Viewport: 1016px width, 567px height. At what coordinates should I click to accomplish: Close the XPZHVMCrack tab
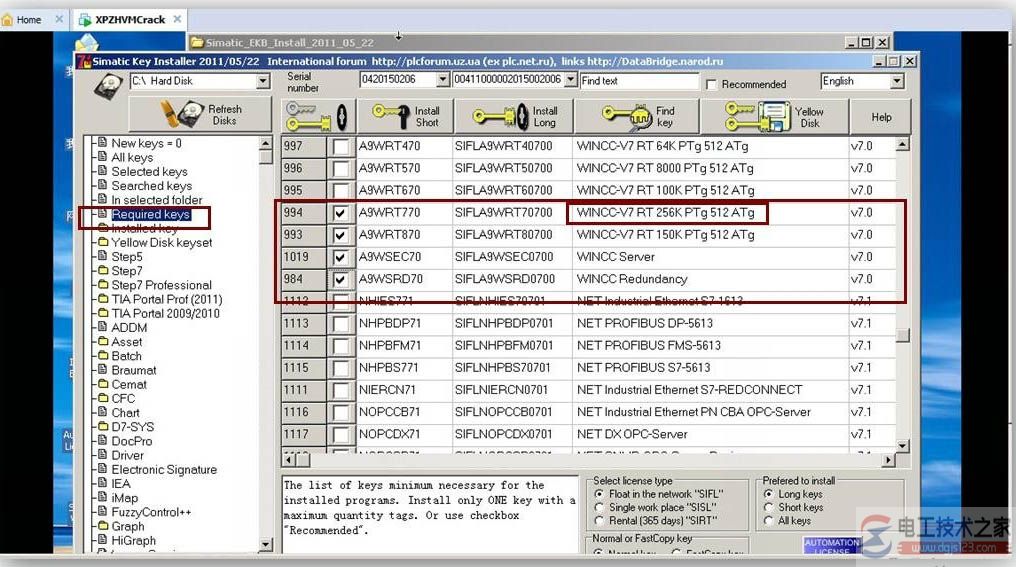[177, 19]
